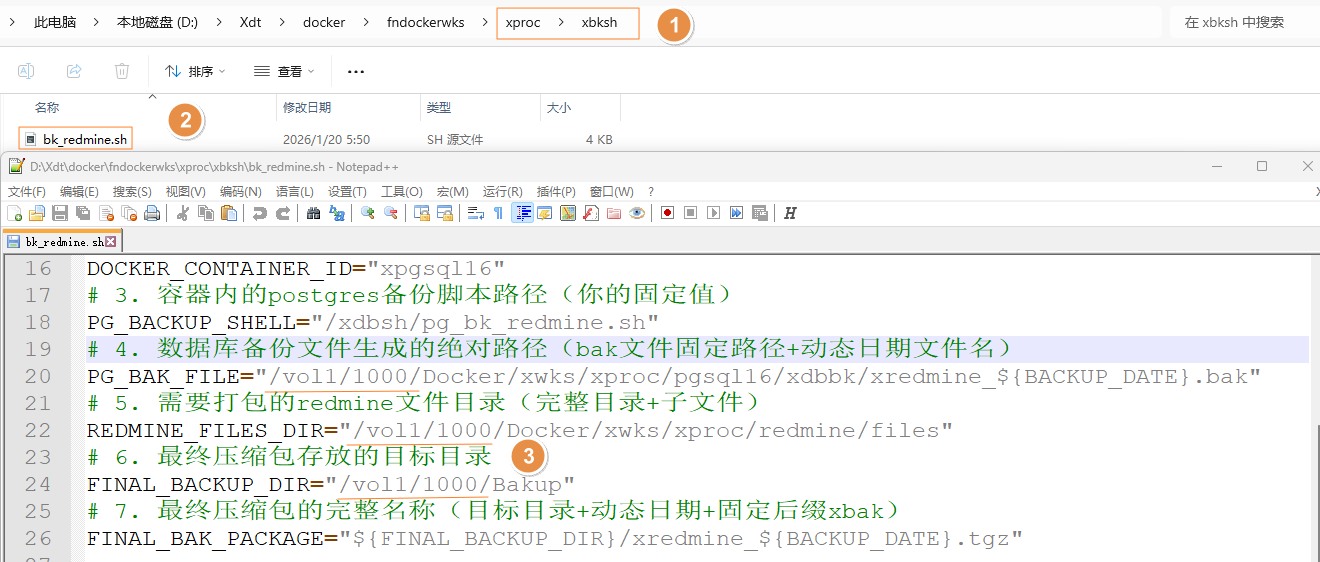
Task: Click the Close document toolbar icon
Action: tap(106, 213)
